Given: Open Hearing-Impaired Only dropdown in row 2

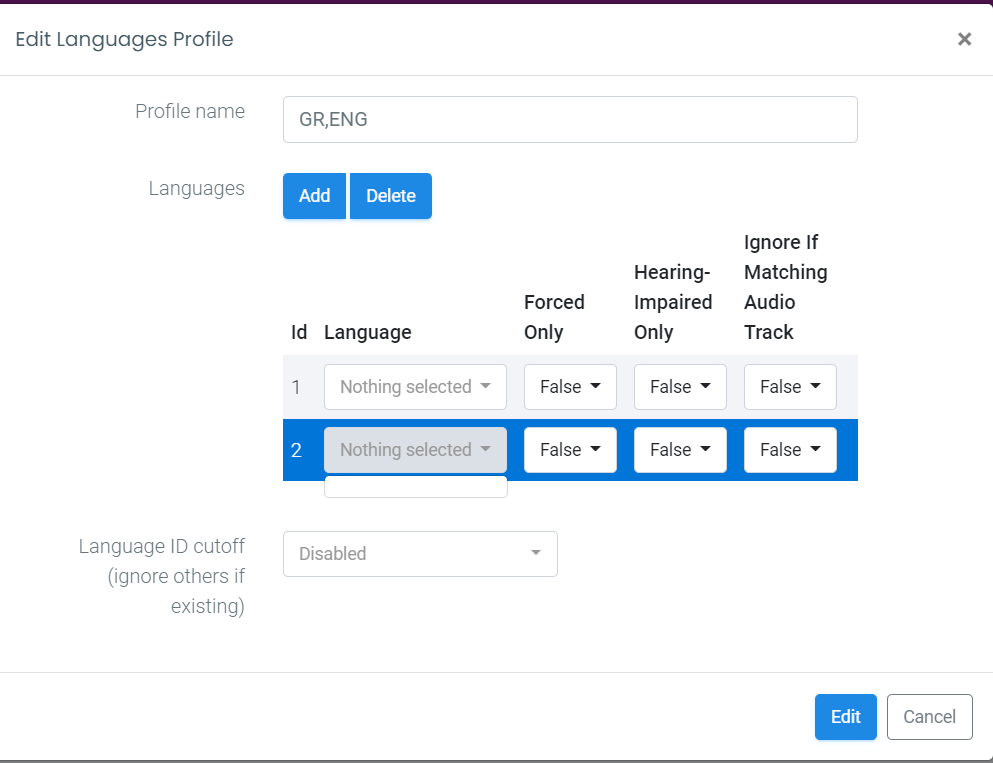Looking at the screenshot, I should (680, 450).
